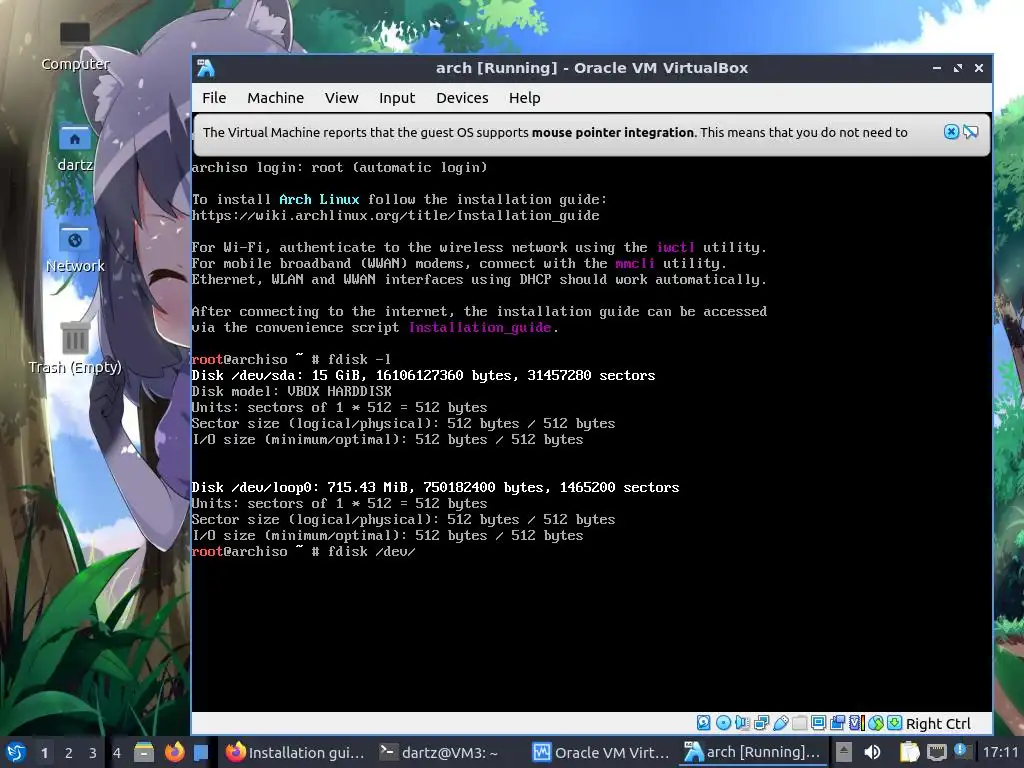Click the Computer desktop icon
Viewport: 1024px width, 768px height.
coord(75,46)
